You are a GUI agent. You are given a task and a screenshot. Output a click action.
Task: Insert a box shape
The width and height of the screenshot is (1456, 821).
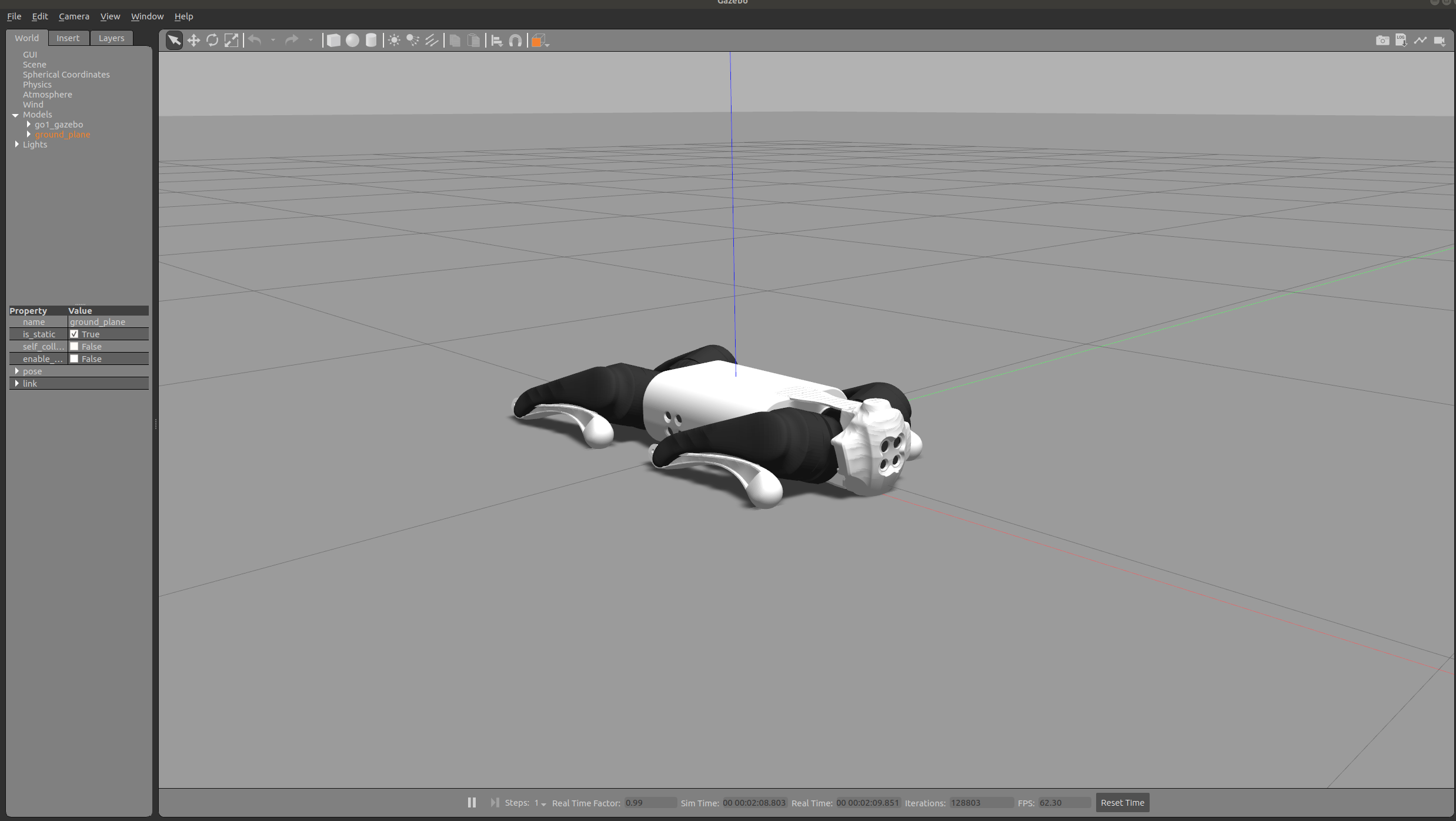click(333, 40)
